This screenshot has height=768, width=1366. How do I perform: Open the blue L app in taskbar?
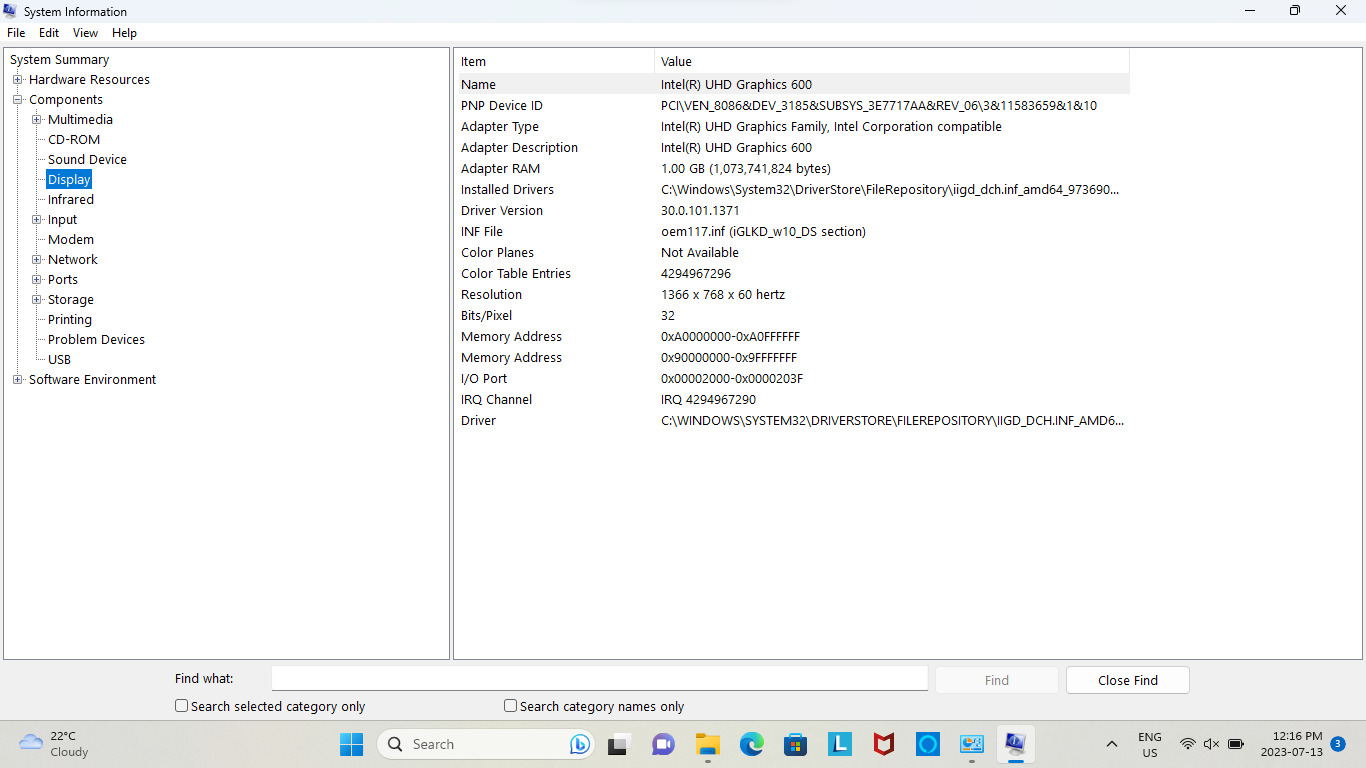point(840,744)
